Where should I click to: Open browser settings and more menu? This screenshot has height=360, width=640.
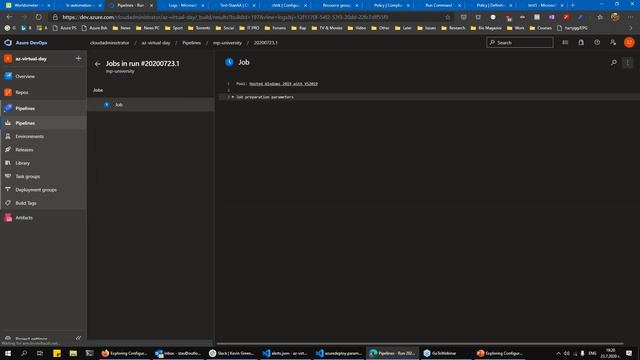[x=631, y=17]
